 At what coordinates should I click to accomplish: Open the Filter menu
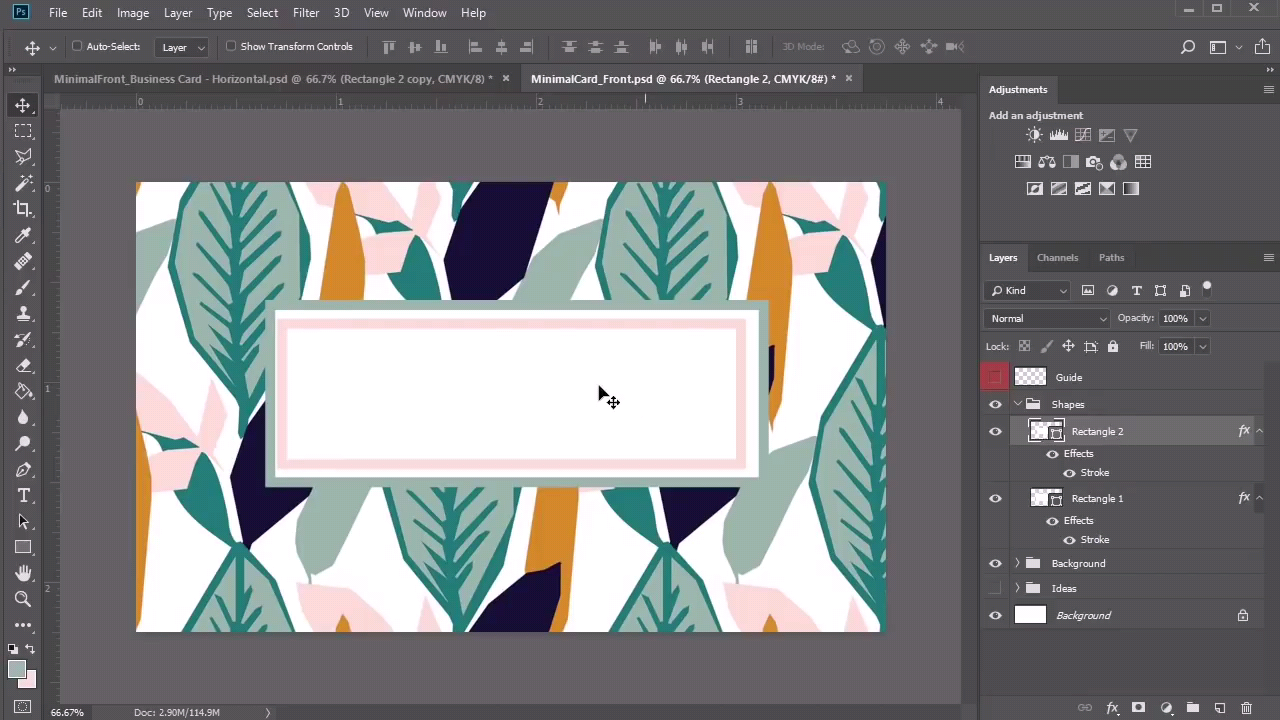(x=306, y=13)
